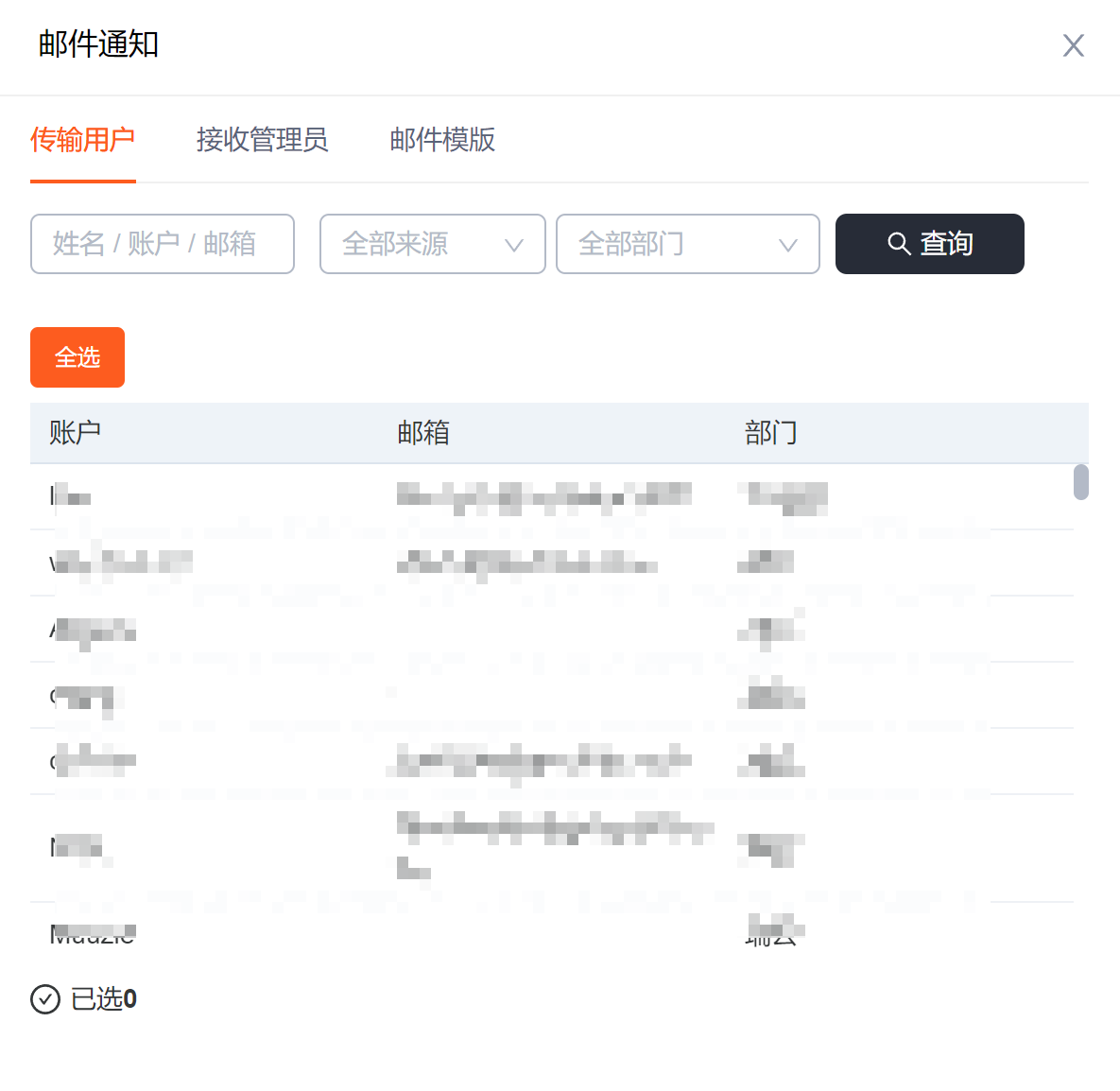
Task: Click the circled checkmark icon beside 已选
Action: [45, 999]
